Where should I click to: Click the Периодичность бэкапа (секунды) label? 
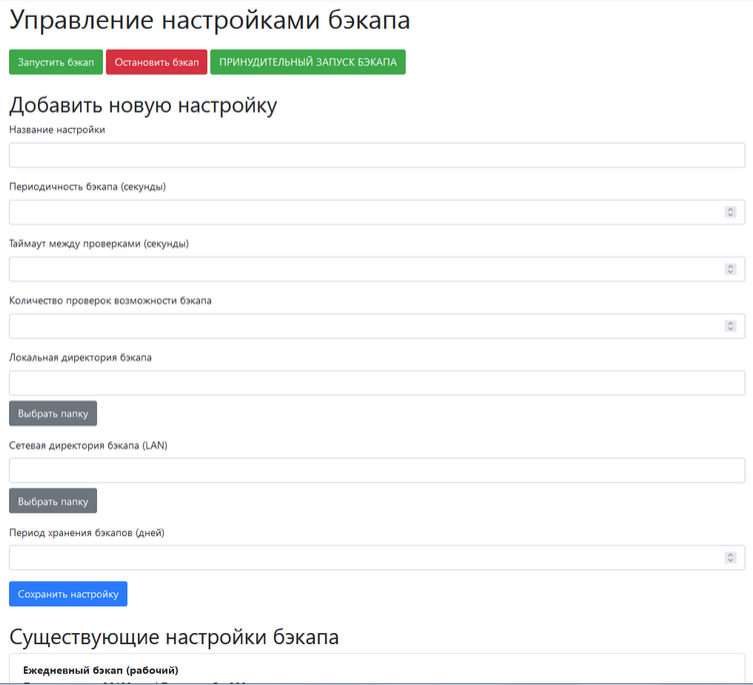[87, 187]
